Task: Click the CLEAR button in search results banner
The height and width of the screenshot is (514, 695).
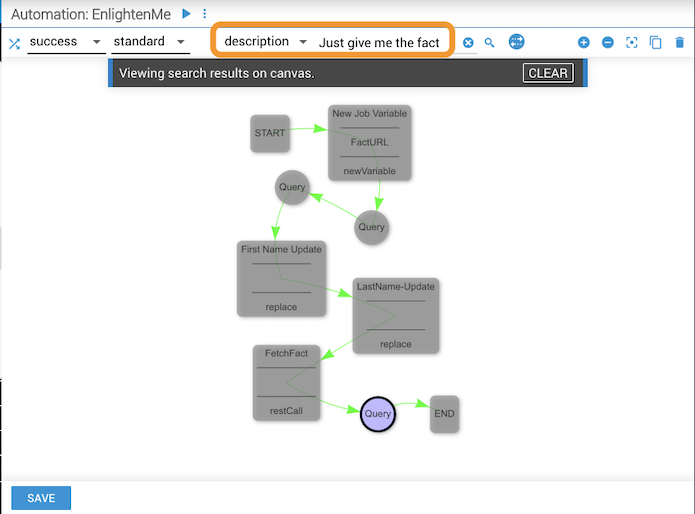Action: tap(548, 73)
